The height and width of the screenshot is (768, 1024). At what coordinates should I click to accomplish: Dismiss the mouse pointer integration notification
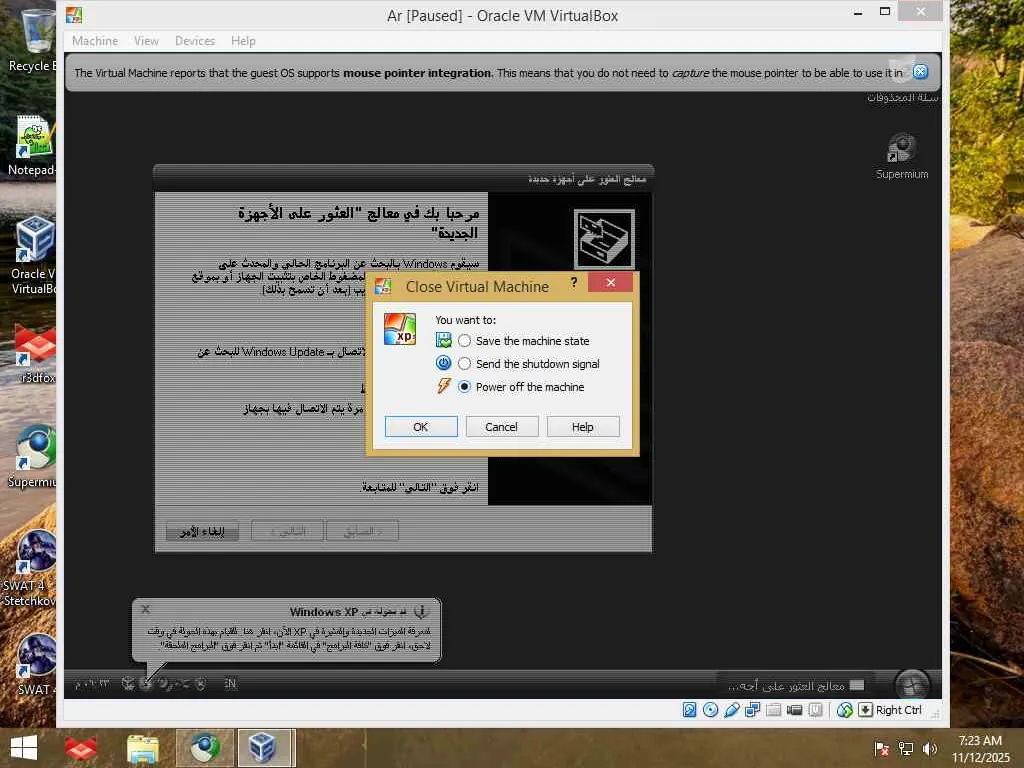920,72
